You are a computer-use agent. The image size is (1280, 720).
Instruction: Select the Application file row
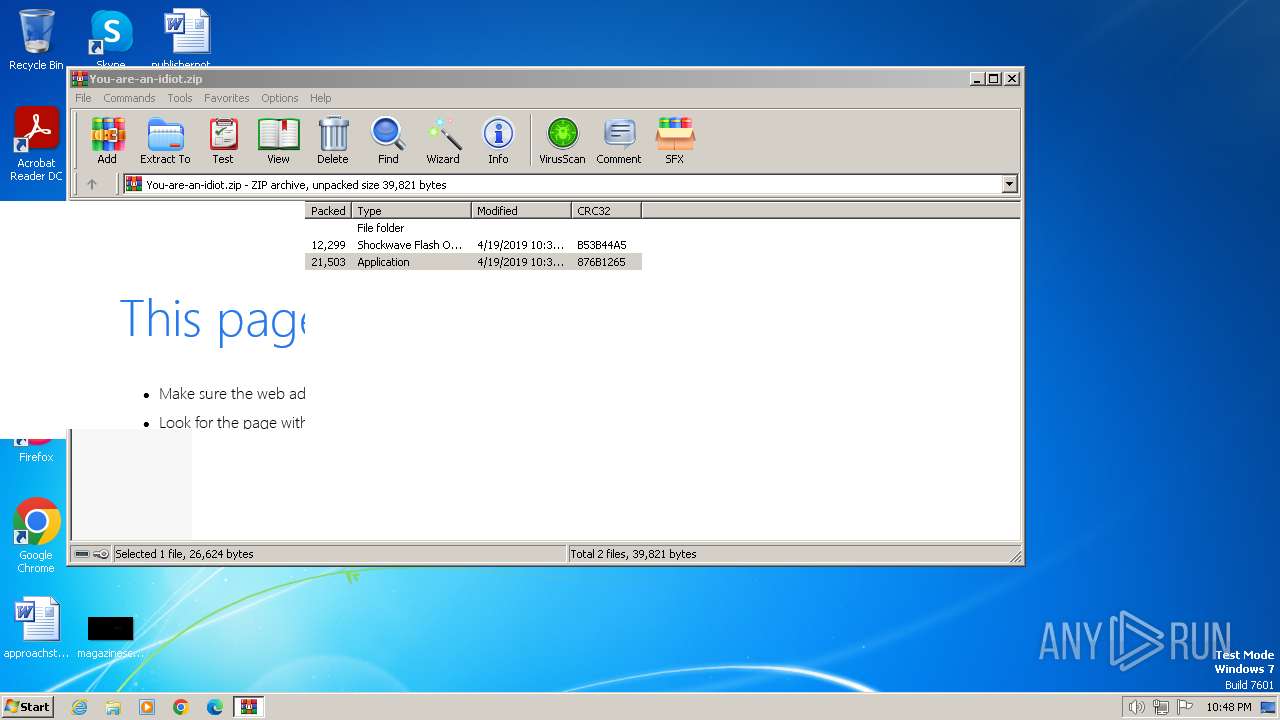[x=473, y=262]
